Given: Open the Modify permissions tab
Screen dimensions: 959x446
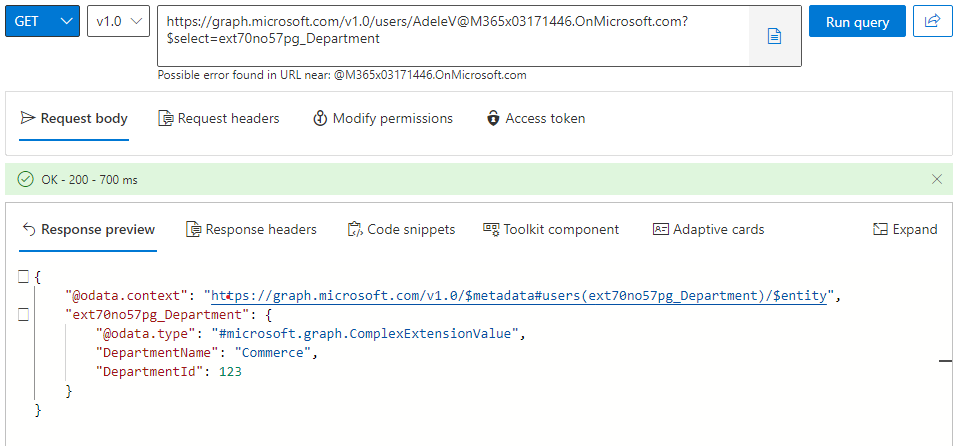Looking at the screenshot, I should point(383,118).
